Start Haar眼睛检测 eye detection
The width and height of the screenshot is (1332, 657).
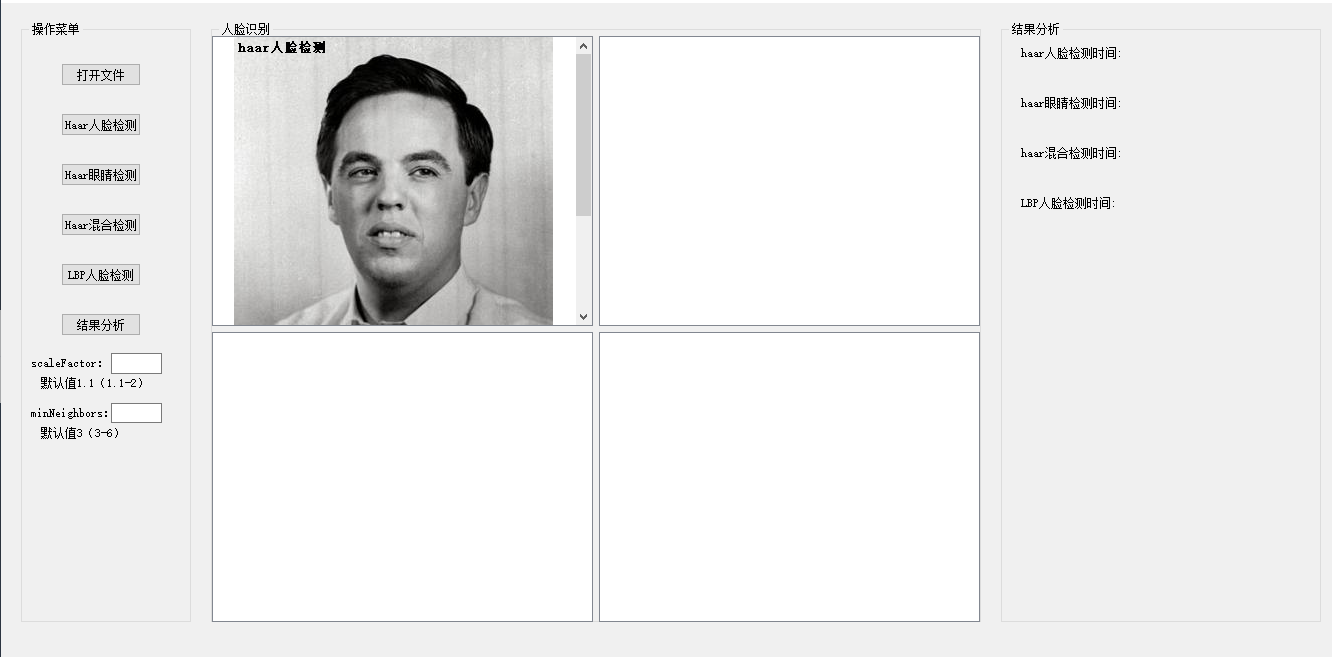tap(100, 175)
